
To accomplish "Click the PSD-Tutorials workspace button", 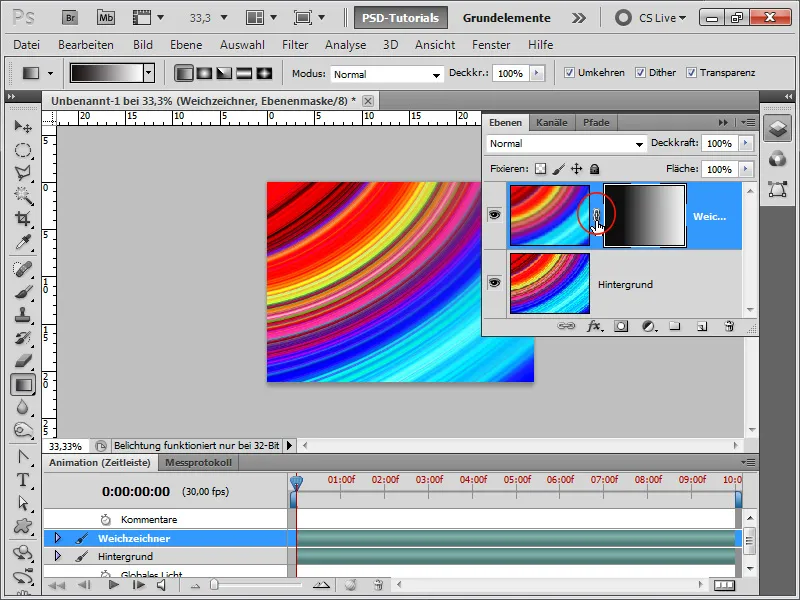I will [x=401, y=18].
